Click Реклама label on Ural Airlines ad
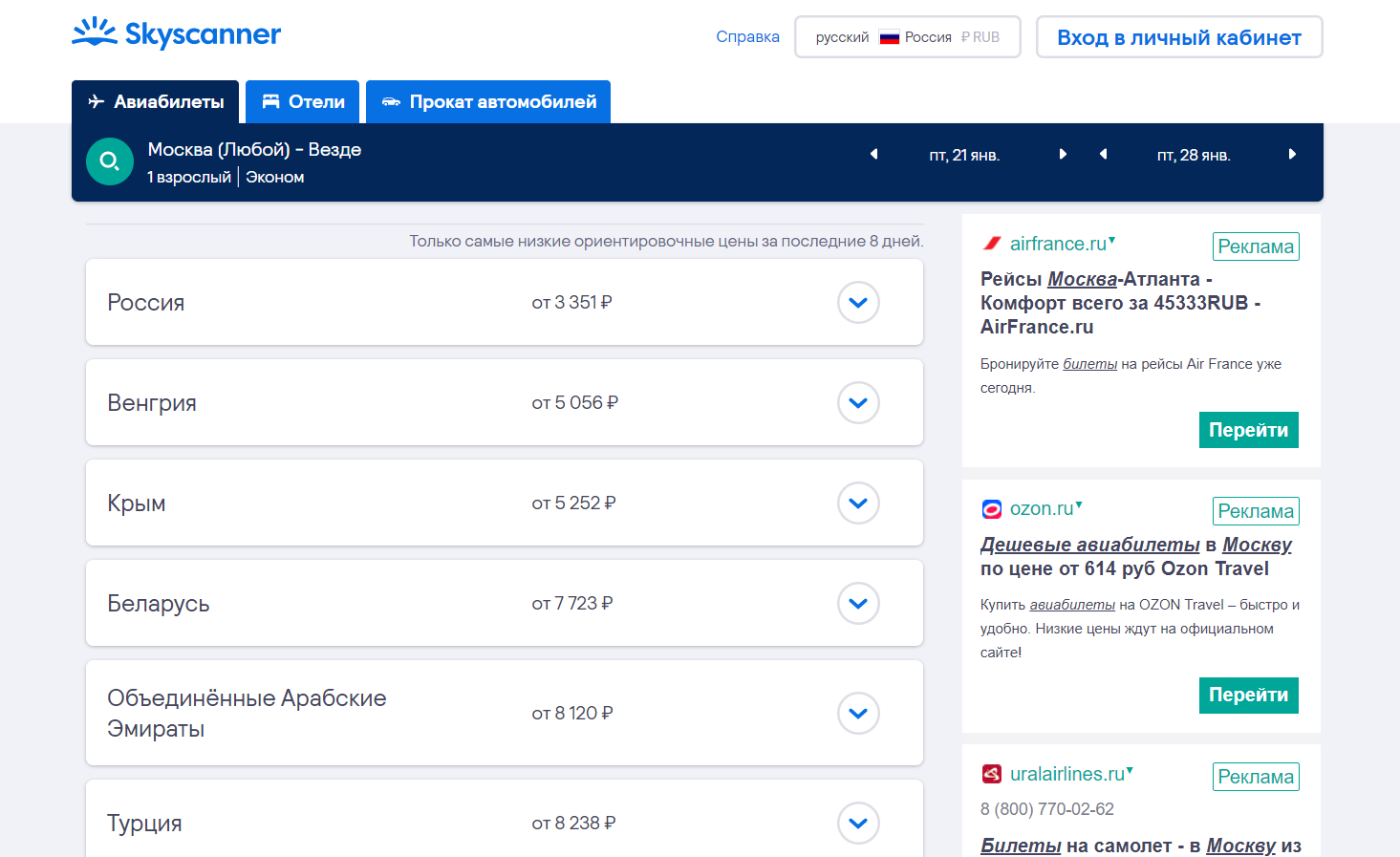1400x857 pixels. coord(1256,777)
